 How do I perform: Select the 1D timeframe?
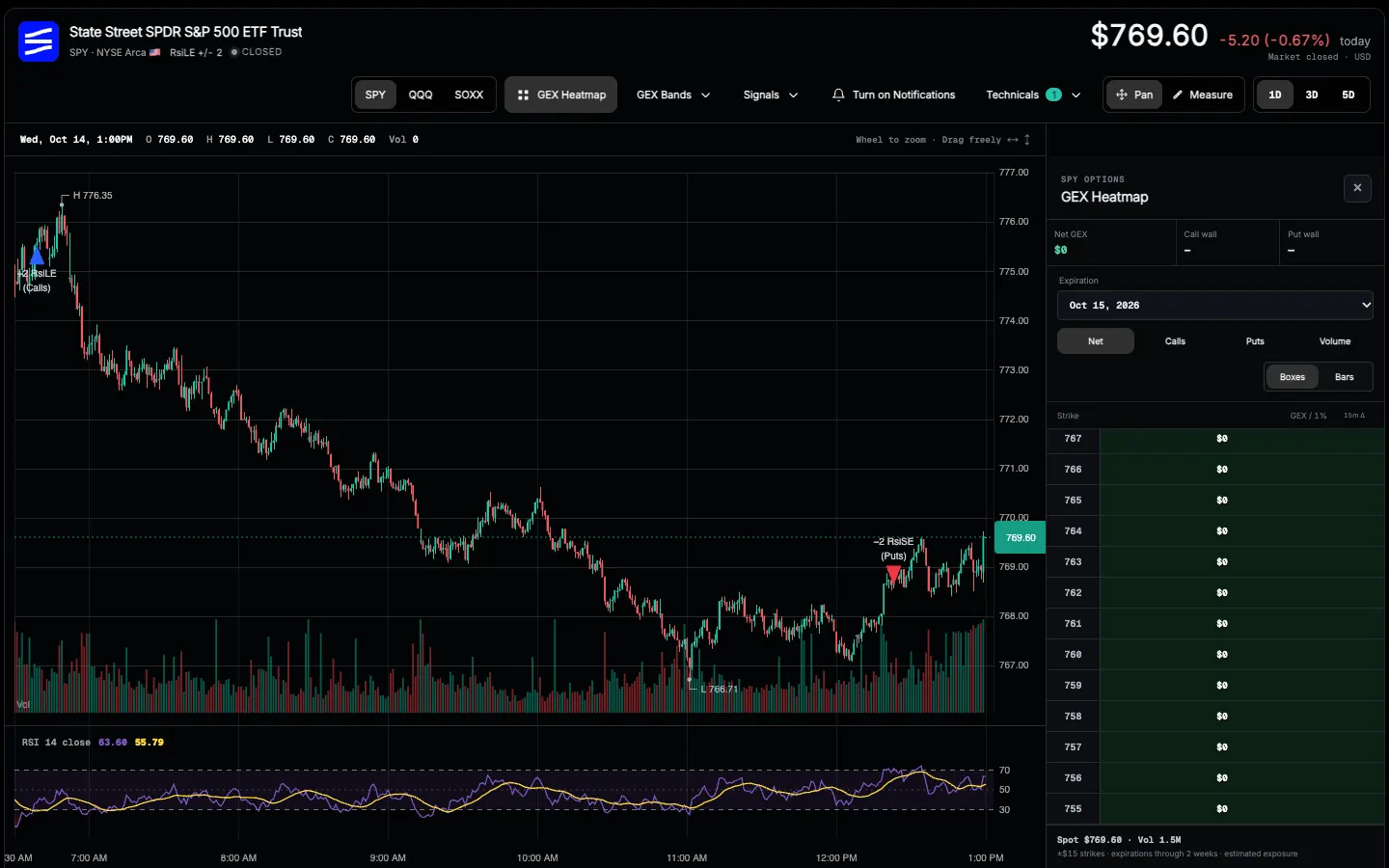(x=1275, y=95)
